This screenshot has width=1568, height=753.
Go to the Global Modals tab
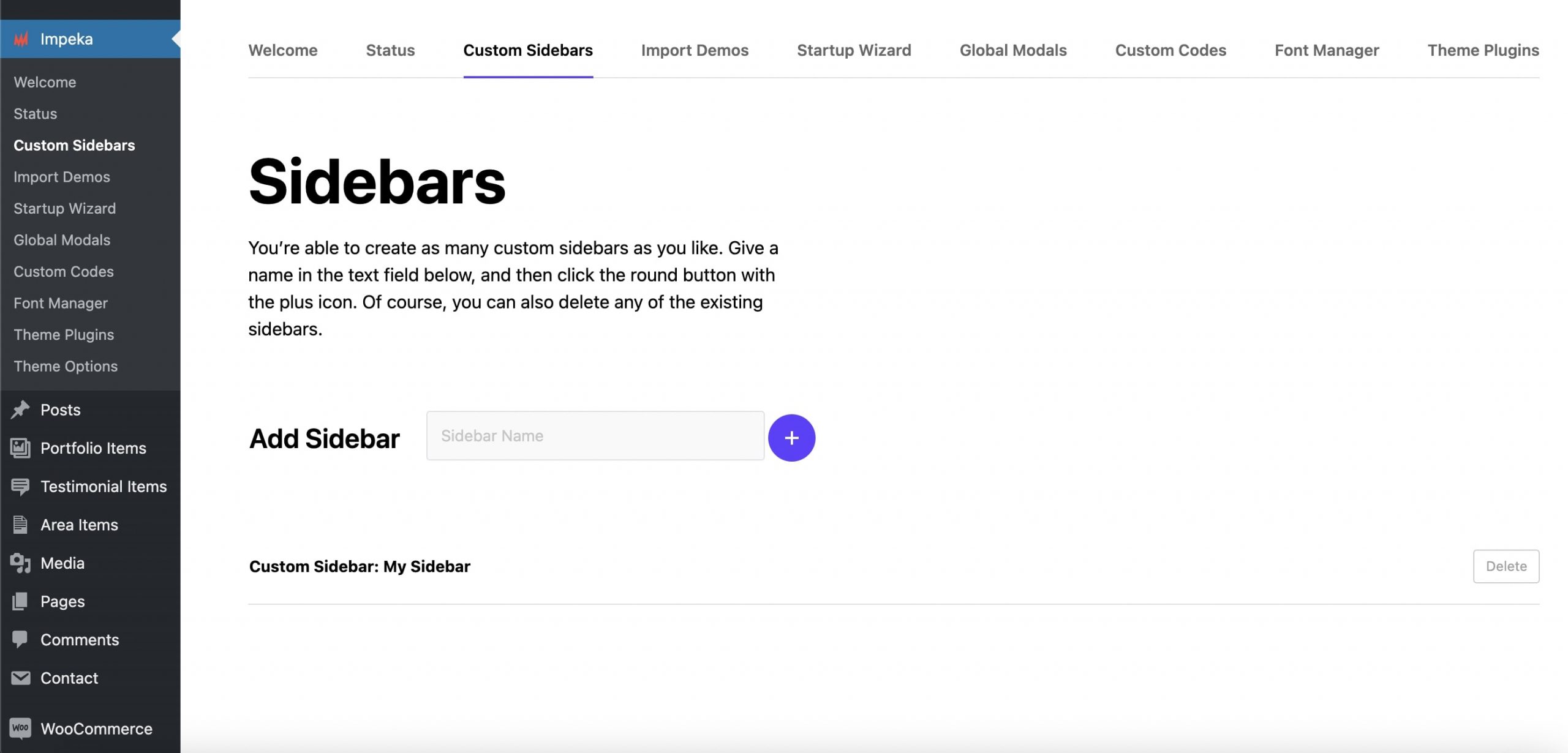click(x=1012, y=50)
